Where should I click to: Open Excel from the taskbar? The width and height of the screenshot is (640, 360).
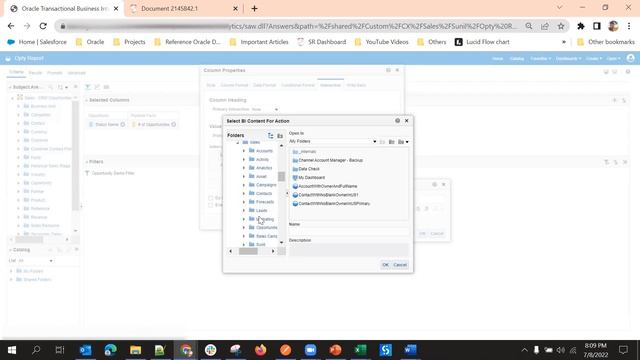[x=360, y=350]
